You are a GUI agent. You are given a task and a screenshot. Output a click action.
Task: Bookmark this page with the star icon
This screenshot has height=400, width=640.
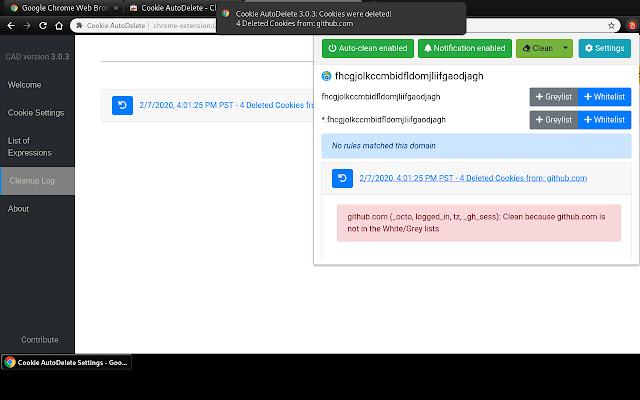click(x=611, y=26)
